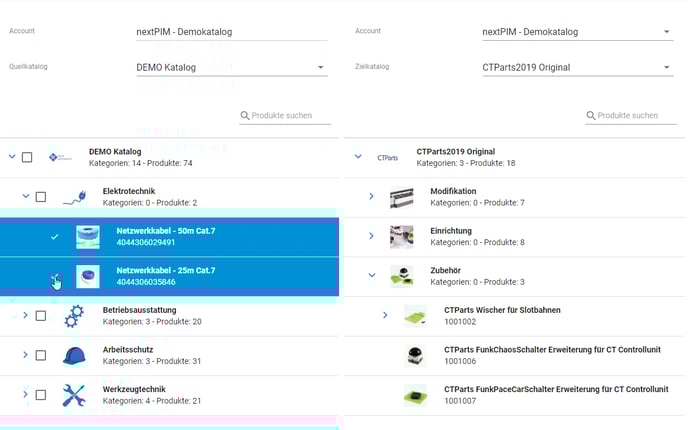Click the Netzwerkkabel 50m Cat.7 product thumbnail
688x430 pixels.
click(x=88, y=237)
